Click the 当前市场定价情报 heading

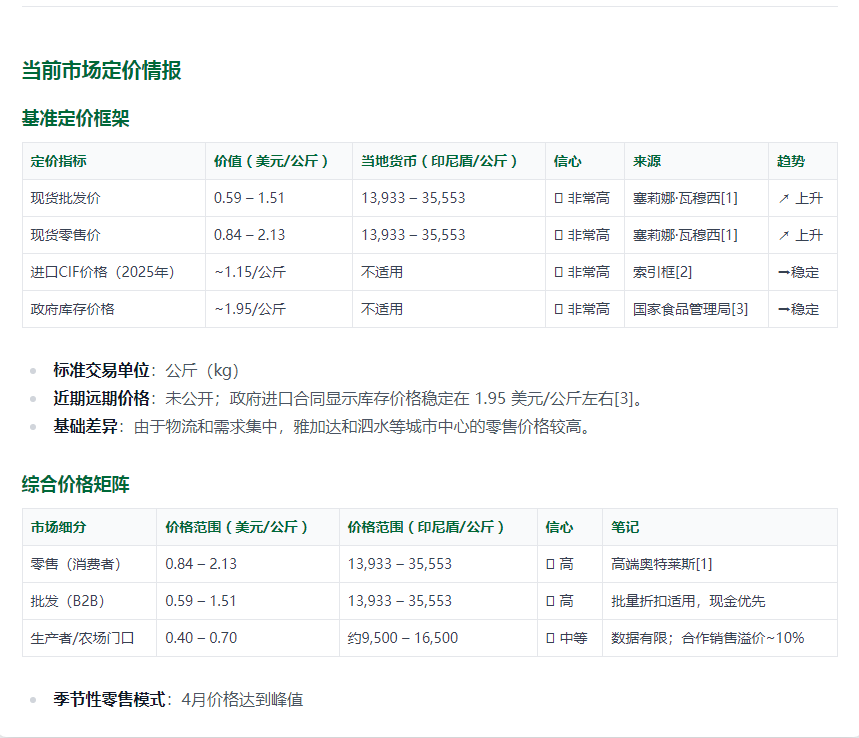coord(101,70)
